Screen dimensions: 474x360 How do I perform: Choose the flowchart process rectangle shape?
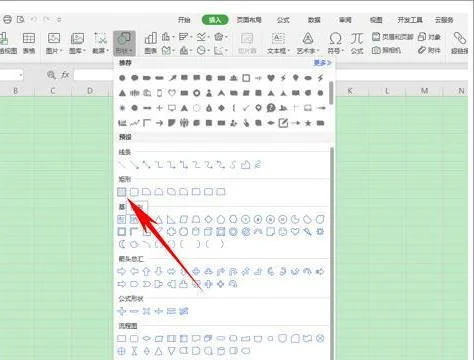pos(122,339)
